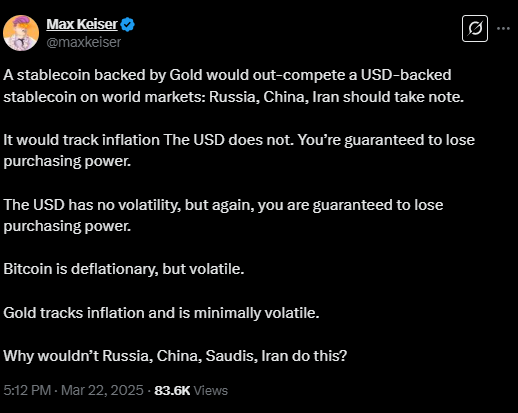Open the three-dot more options menu
Screen dimensions: 518x413
click(503, 29)
